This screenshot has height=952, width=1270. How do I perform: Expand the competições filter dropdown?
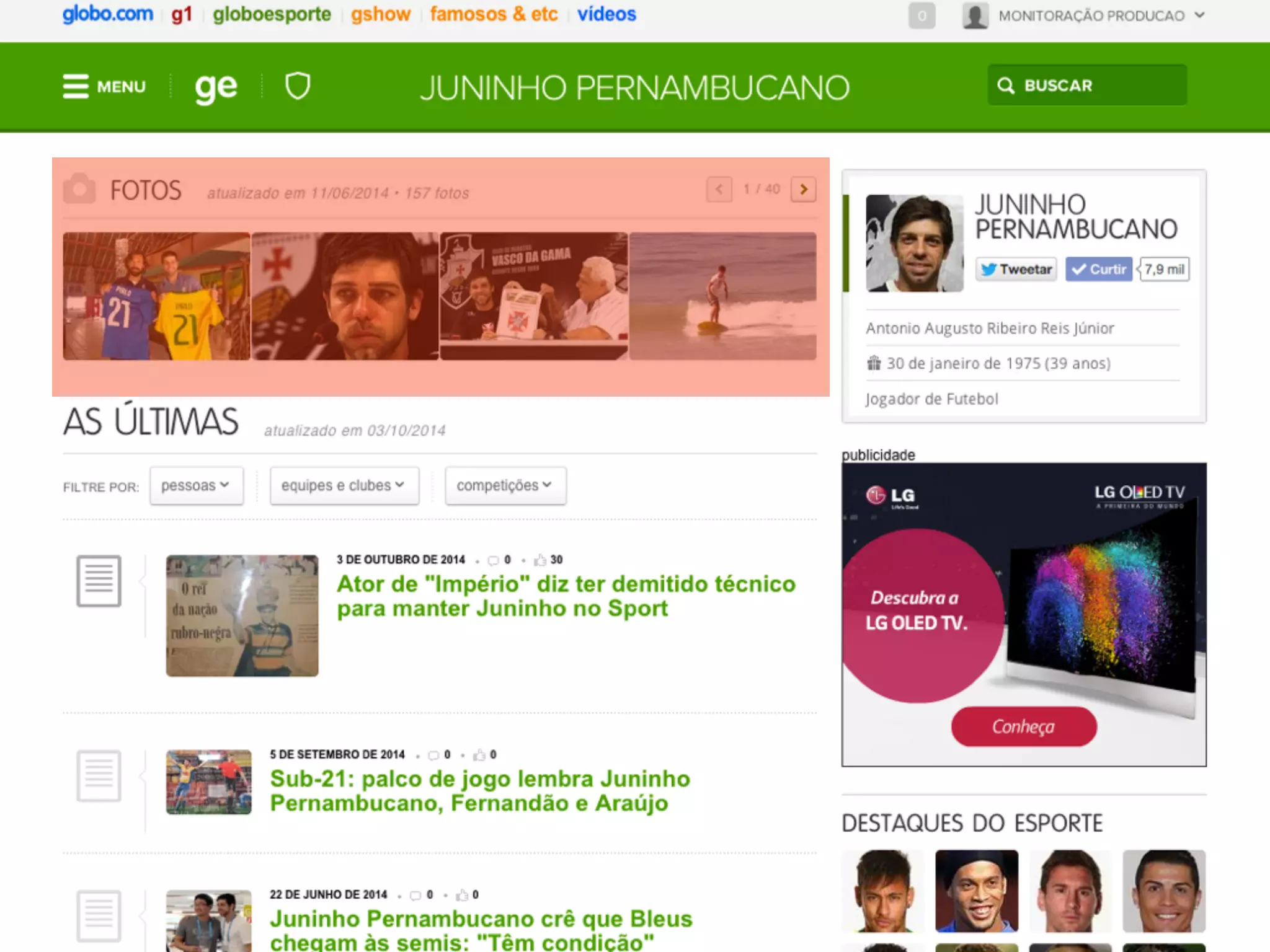click(x=505, y=485)
